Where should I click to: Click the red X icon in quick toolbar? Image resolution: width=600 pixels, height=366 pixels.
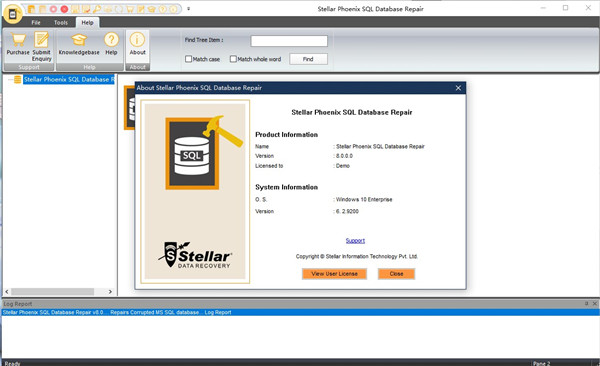tap(64, 9)
